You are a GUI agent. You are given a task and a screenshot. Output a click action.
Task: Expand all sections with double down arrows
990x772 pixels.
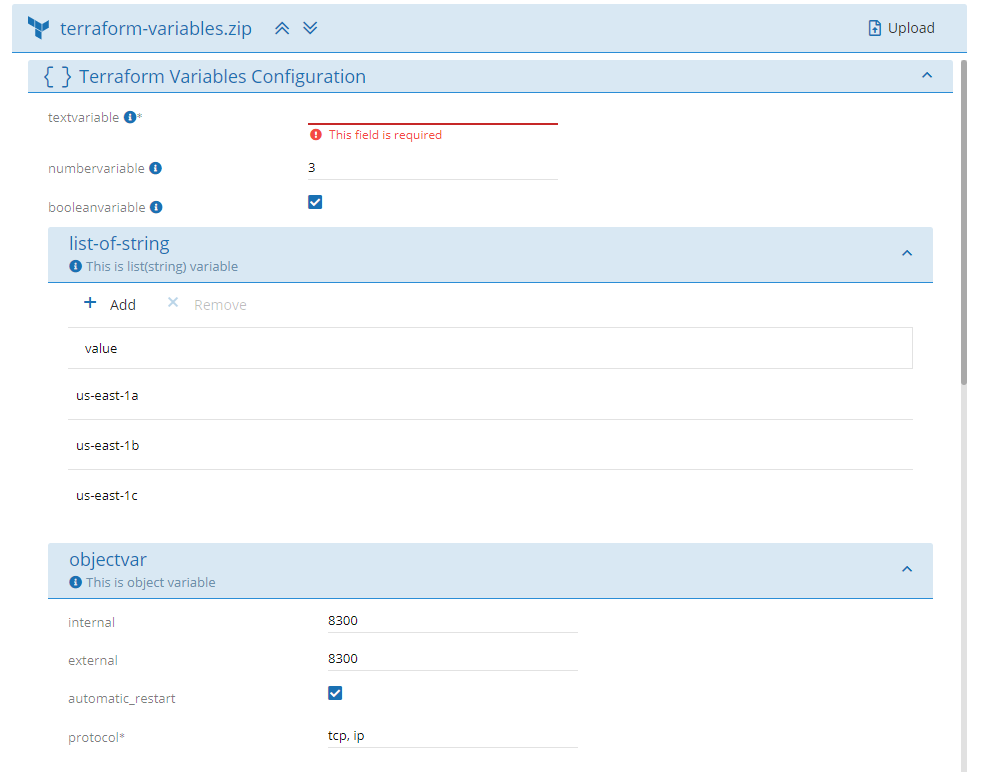[310, 28]
